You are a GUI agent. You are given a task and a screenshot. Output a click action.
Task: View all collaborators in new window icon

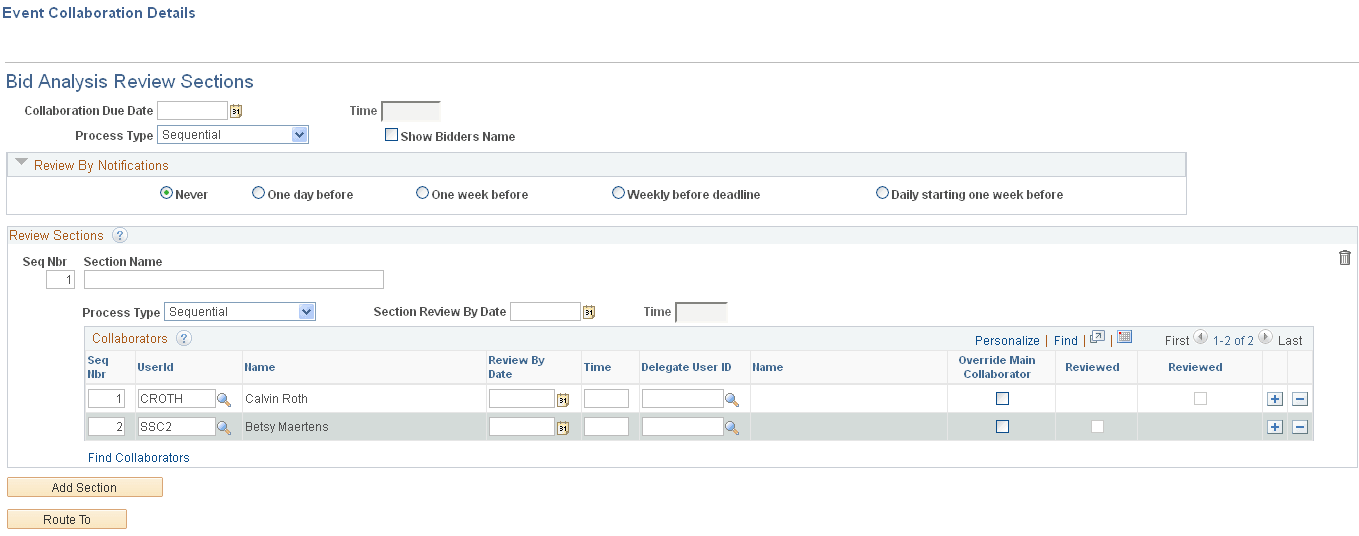coord(1097,337)
